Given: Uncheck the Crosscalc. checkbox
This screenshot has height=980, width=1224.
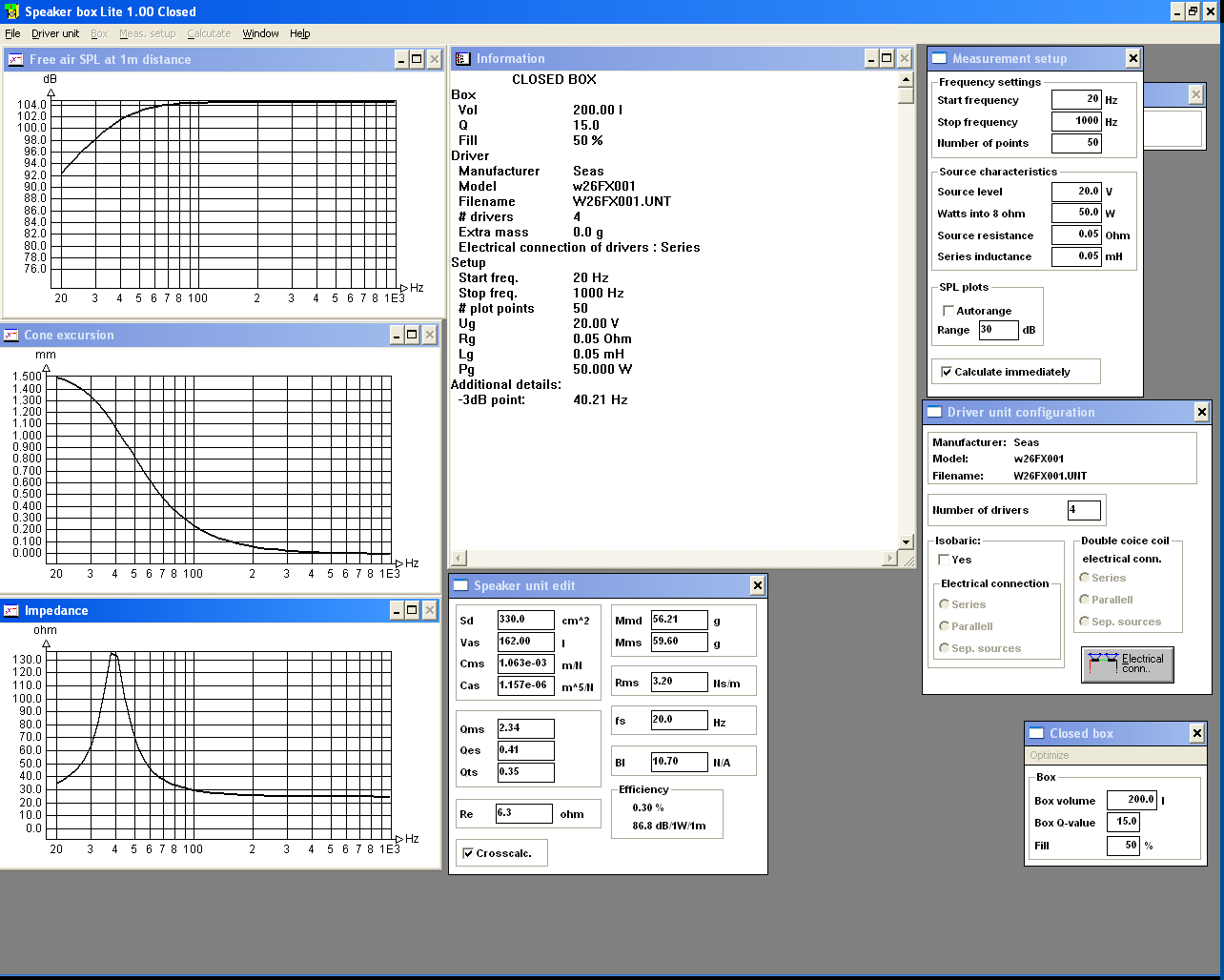Looking at the screenshot, I should tap(467, 853).
